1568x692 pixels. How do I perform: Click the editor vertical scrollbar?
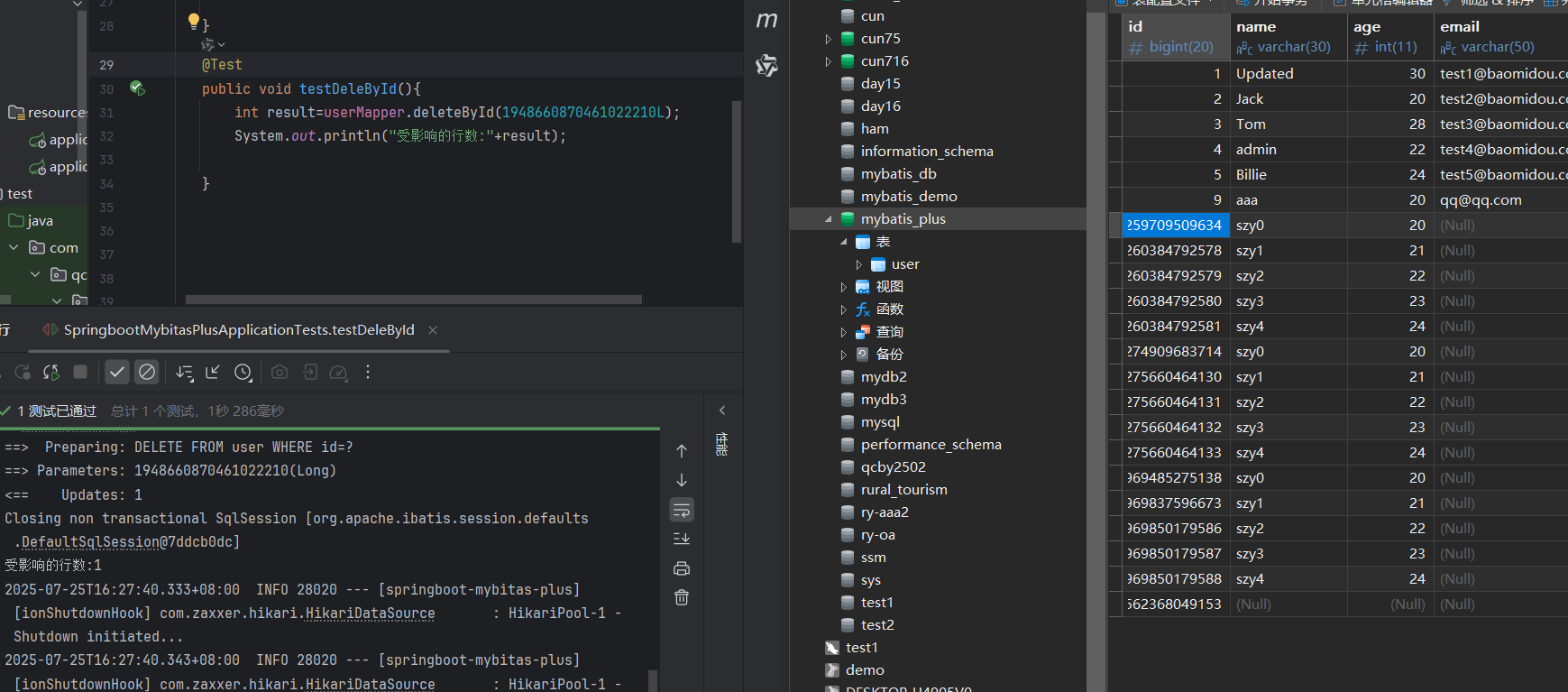737,171
